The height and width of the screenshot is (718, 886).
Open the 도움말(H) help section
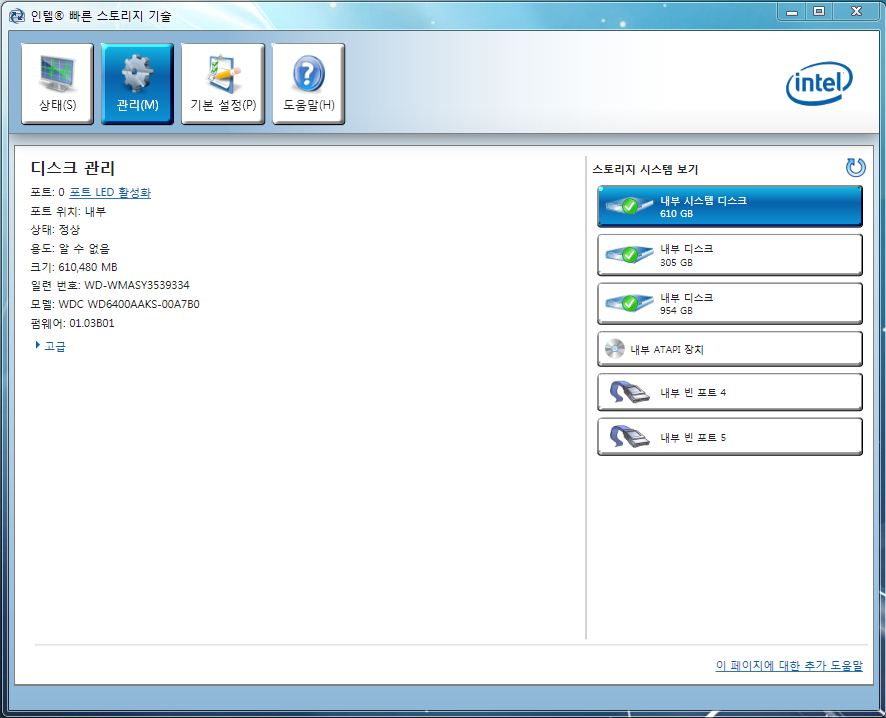click(x=308, y=84)
